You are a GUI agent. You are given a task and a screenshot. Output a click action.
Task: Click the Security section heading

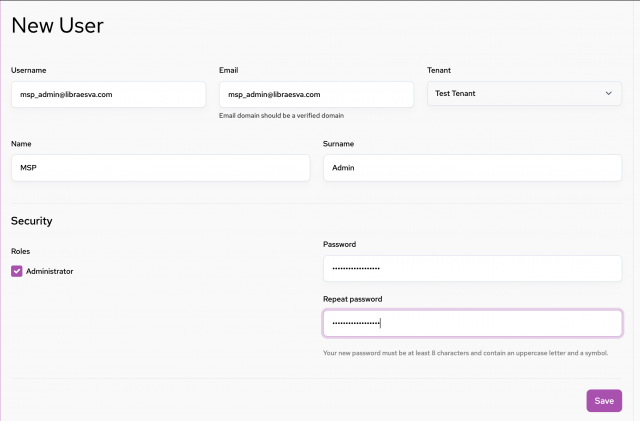pos(31,221)
